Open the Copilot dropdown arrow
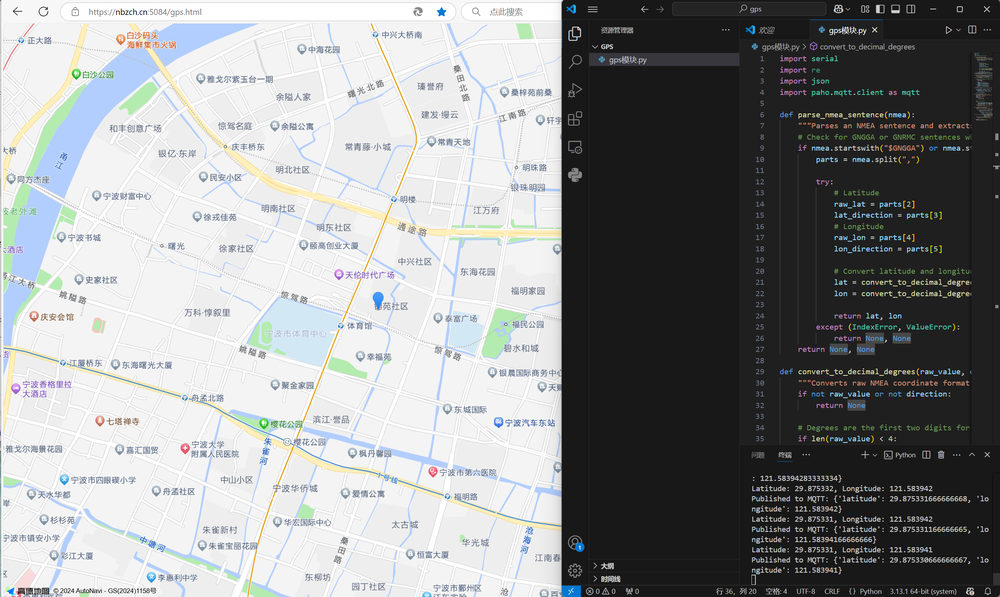Image resolution: width=1000 pixels, height=597 pixels. coord(848,10)
